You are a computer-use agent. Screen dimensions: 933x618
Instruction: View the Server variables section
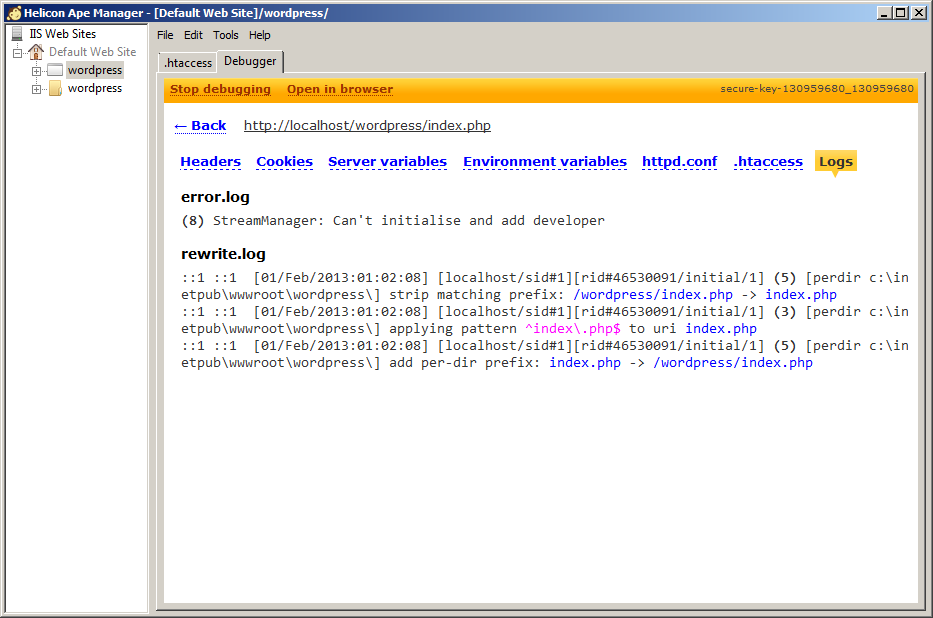(x=387, y=162)
